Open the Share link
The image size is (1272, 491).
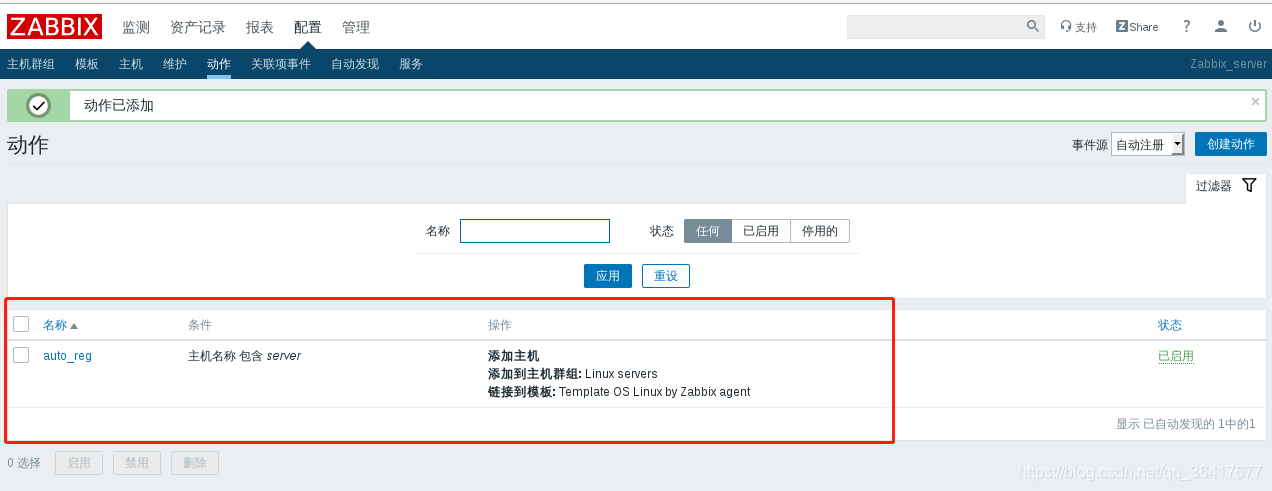pos(1137,27)
